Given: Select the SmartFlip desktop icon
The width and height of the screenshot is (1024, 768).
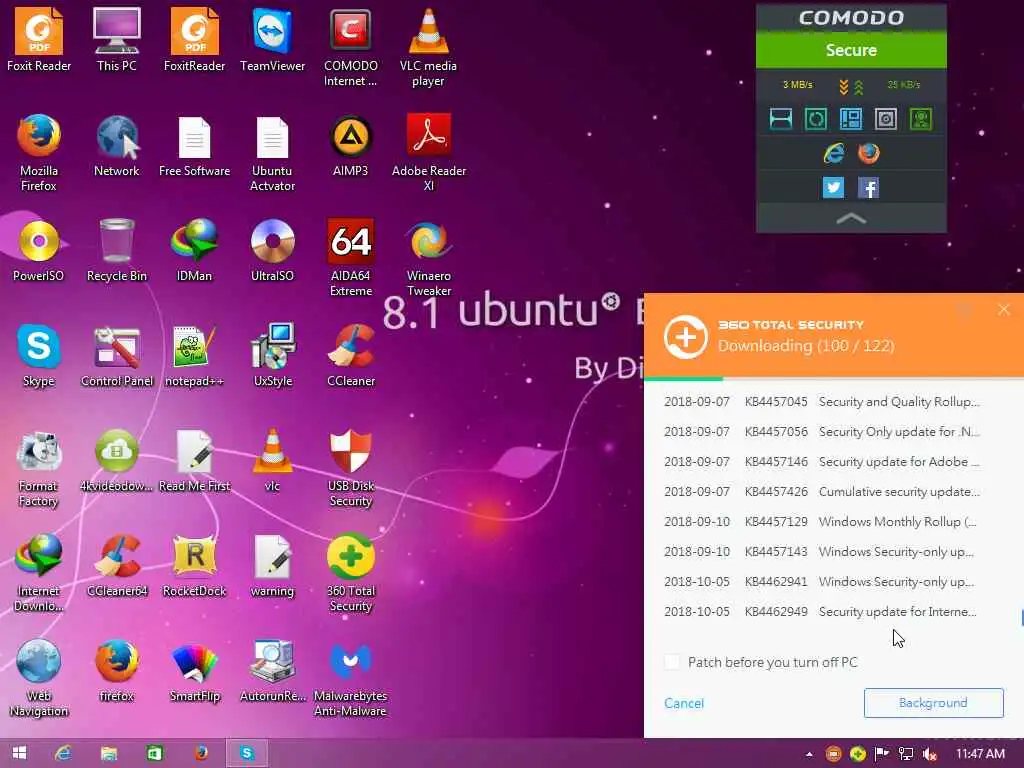Looking at the screenshot, I should [x=195, y=671].
